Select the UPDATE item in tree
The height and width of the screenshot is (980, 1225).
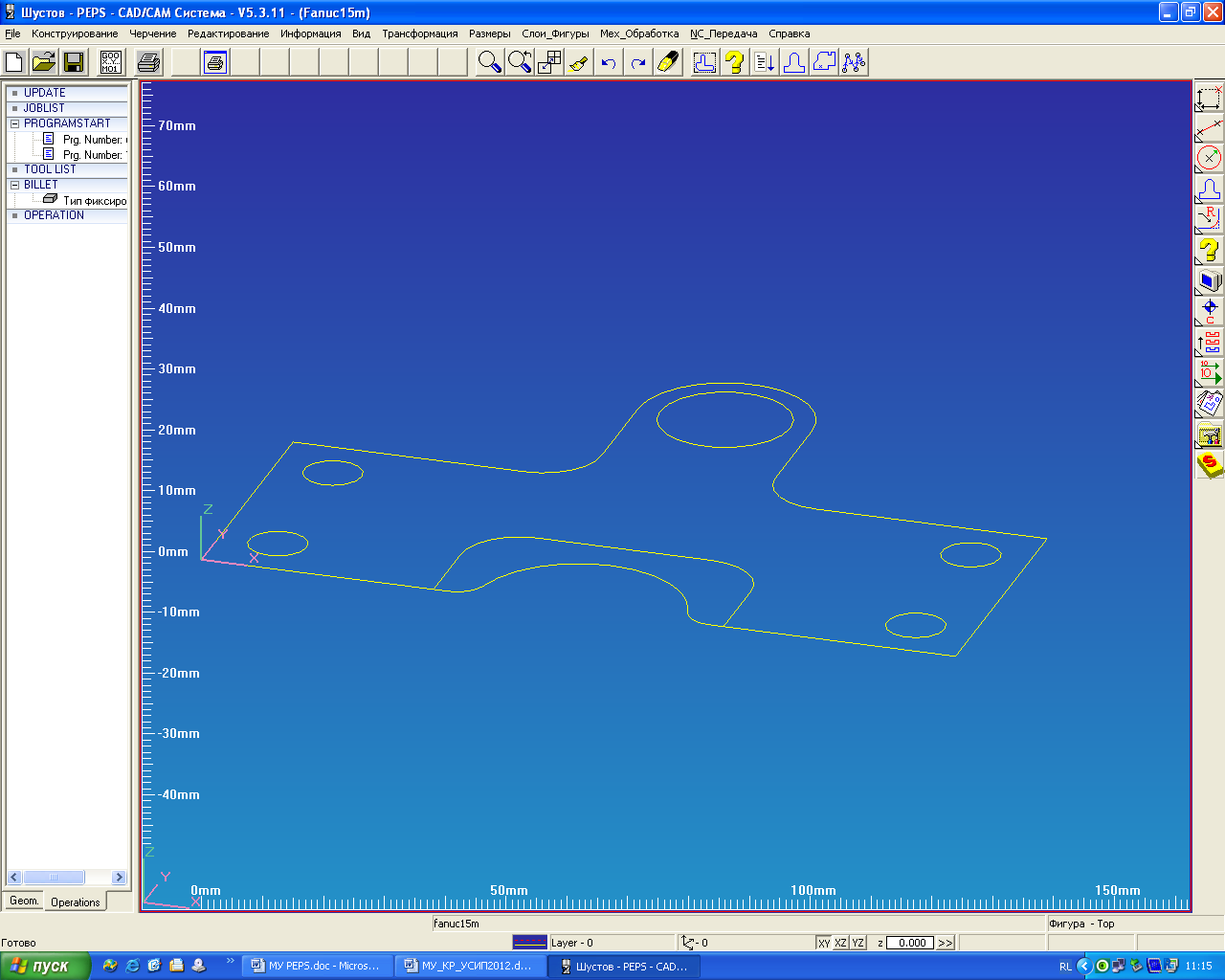[45, 93]
